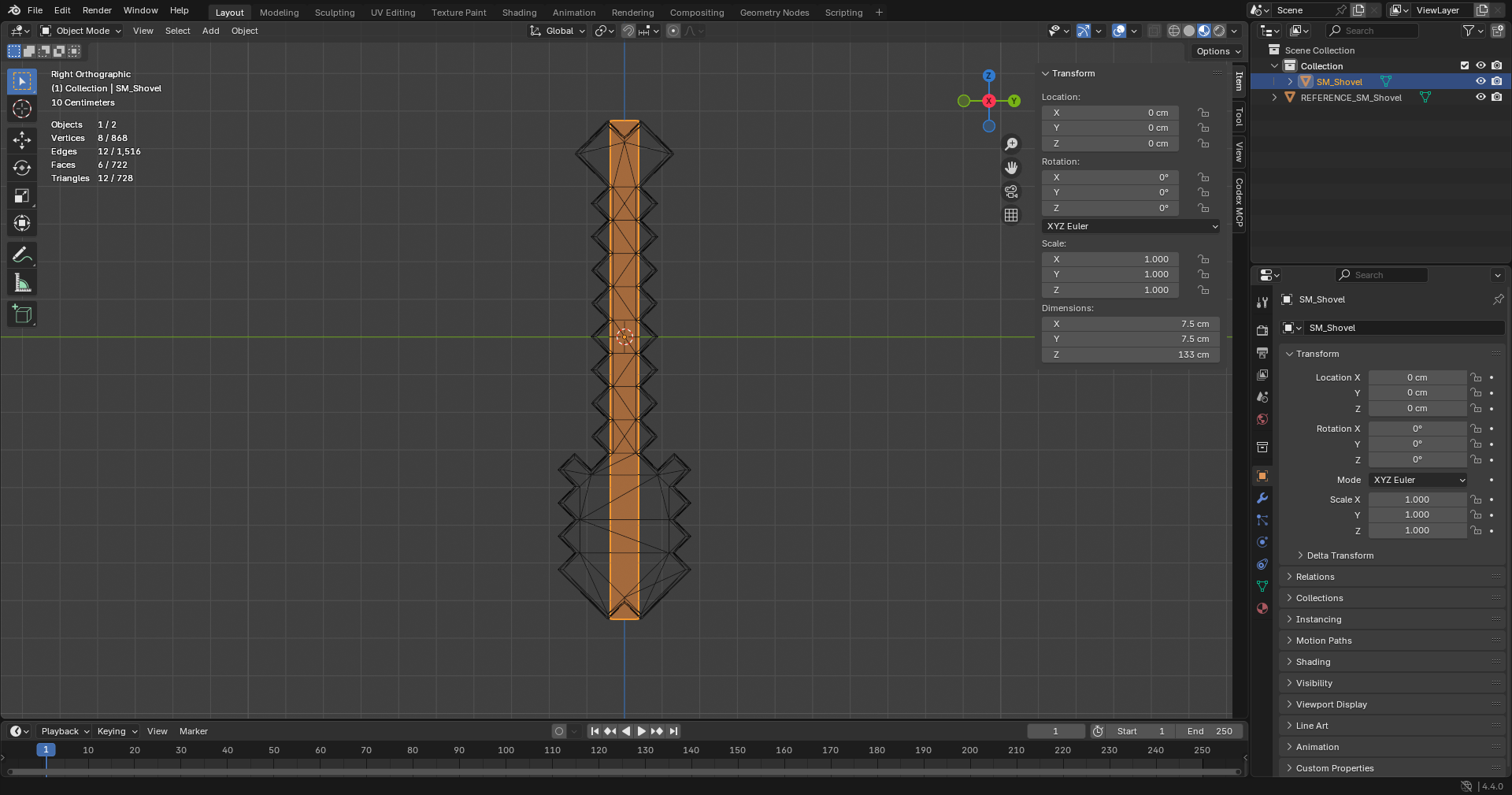This screenshot has height=795, width=1512.
Task: Play the animation forward
Action: coord(641,731)
